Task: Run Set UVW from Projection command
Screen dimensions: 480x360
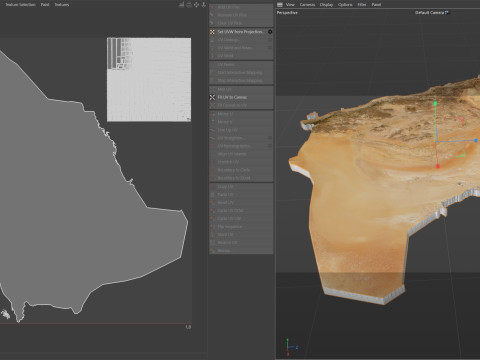Action: 241,32
